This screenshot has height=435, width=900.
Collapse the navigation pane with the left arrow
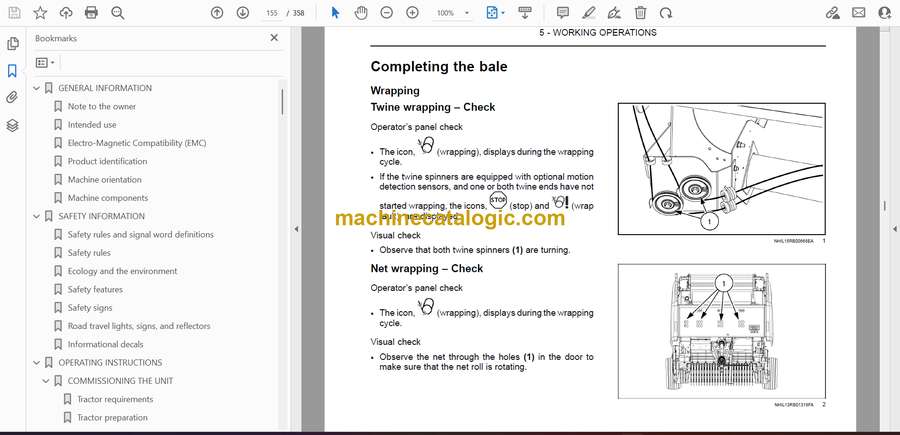(x=296, y=229)
